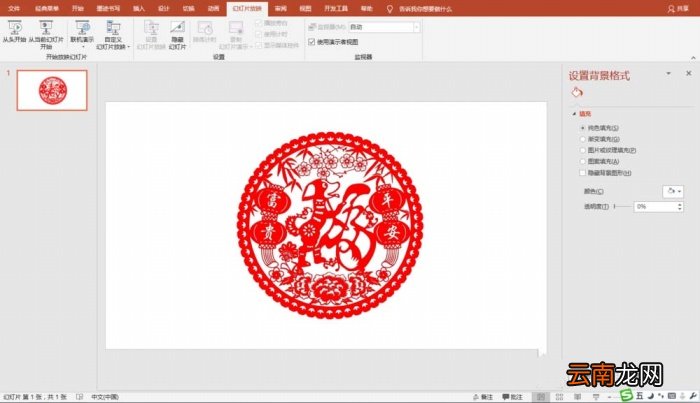Start Slide Show from status bar icon
The image size is (700, 403).
pyautogui.click(x=596, y=397)
